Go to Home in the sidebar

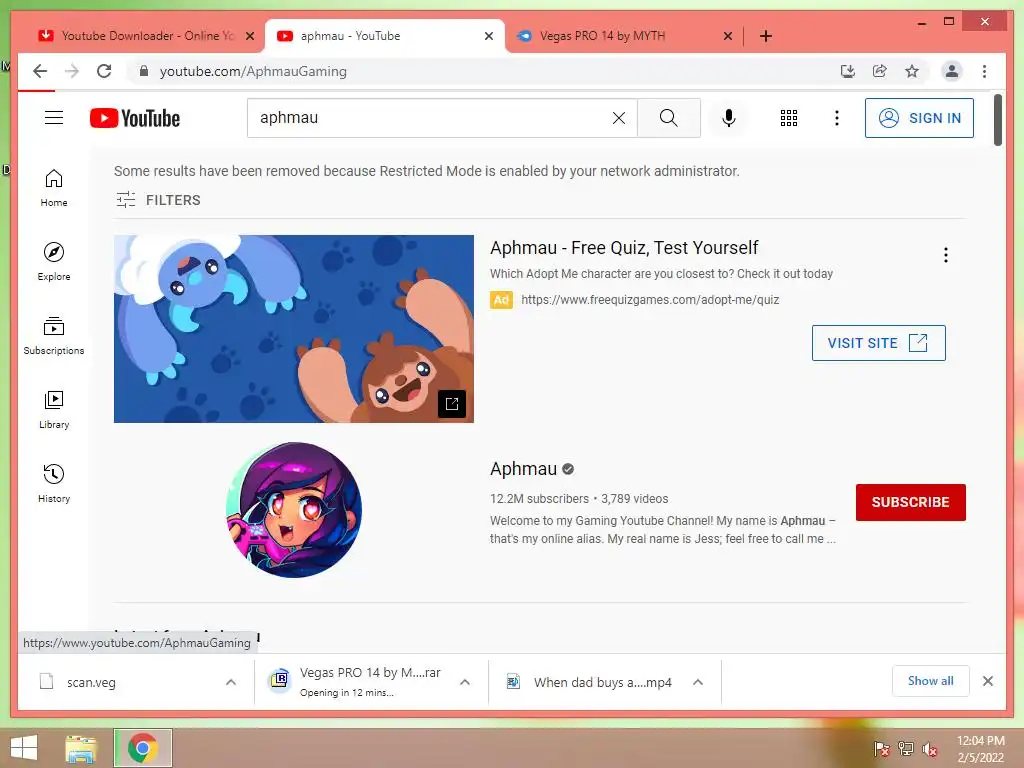pyautogui.click(x=54, y=188)
